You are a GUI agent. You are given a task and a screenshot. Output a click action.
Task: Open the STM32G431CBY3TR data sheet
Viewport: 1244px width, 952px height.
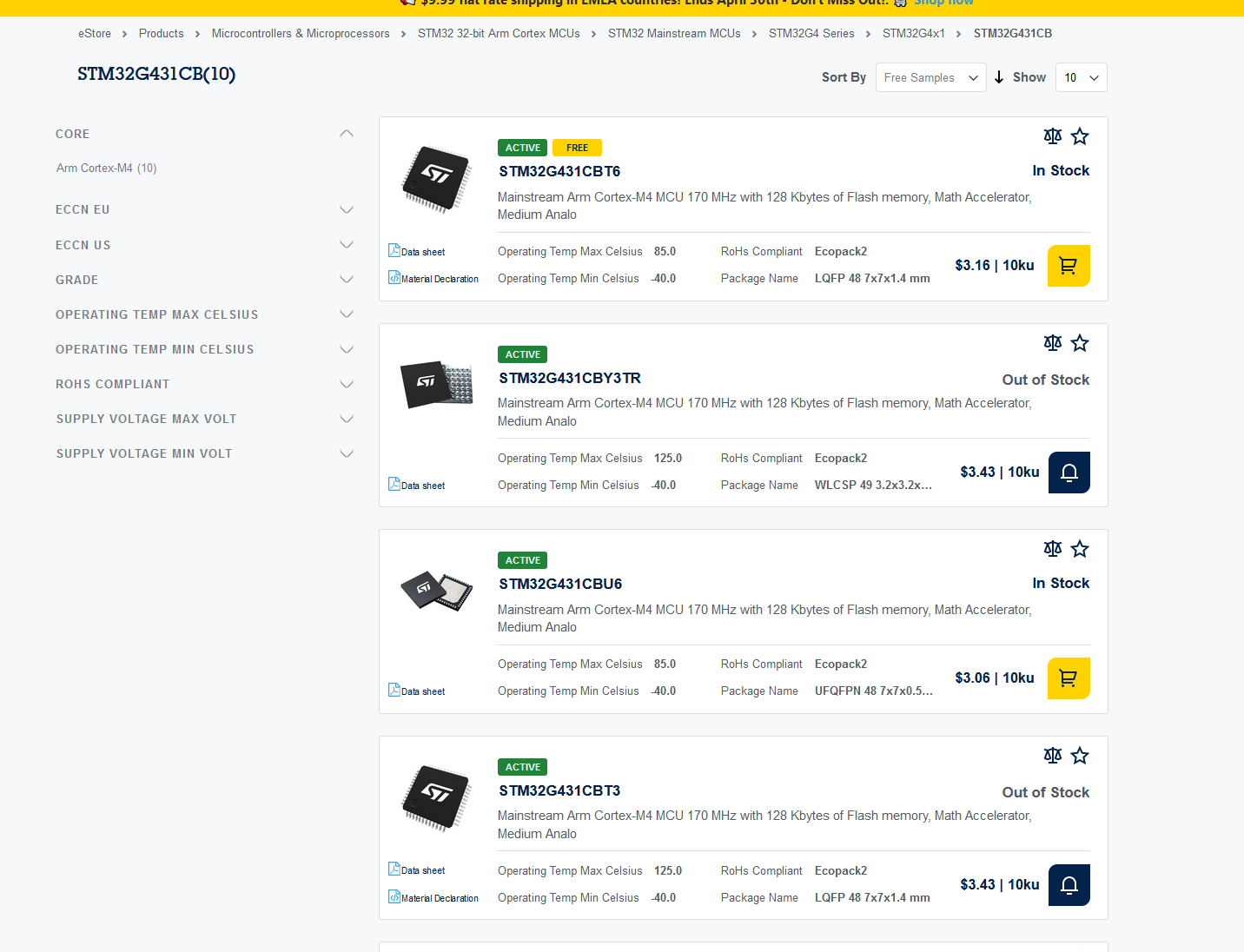pos(417,485)
